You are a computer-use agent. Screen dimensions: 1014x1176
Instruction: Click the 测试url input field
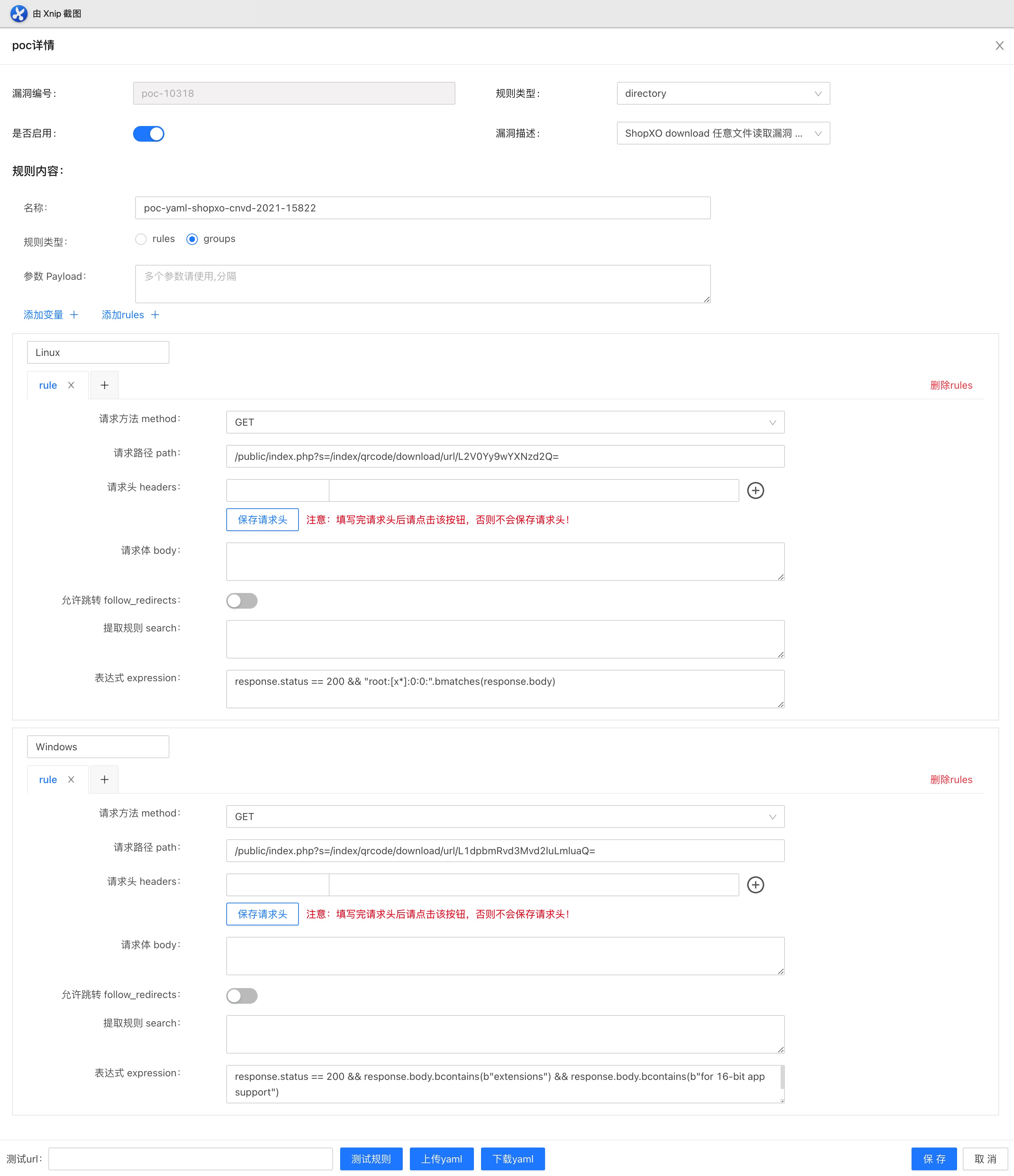coord(191,1159)
